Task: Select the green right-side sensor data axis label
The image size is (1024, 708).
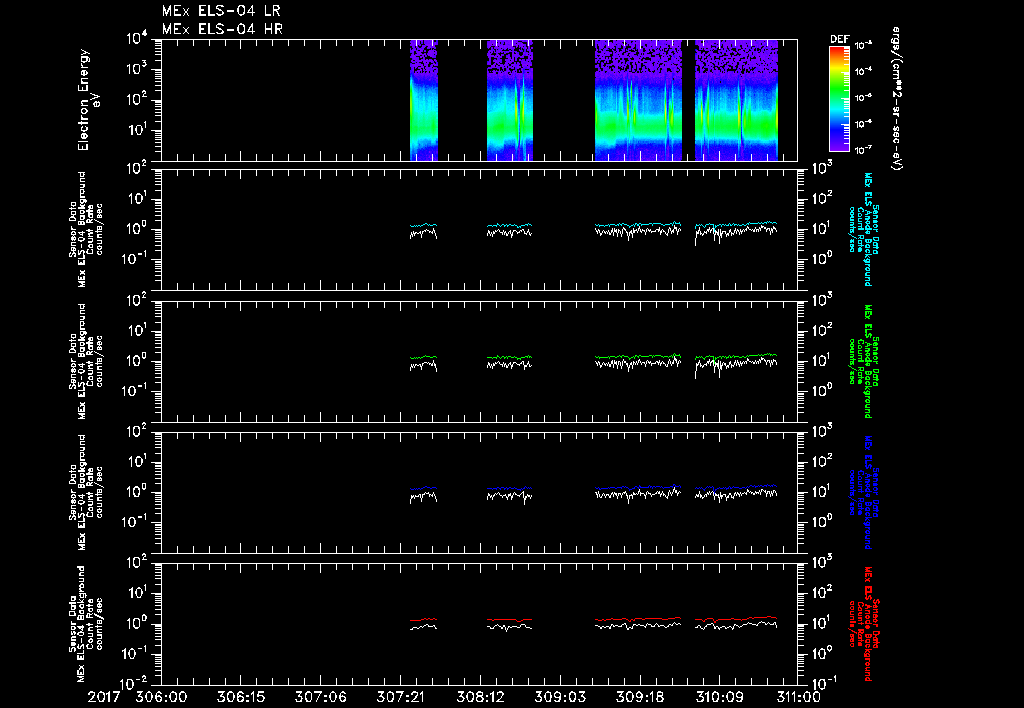Action: [863, 361]
